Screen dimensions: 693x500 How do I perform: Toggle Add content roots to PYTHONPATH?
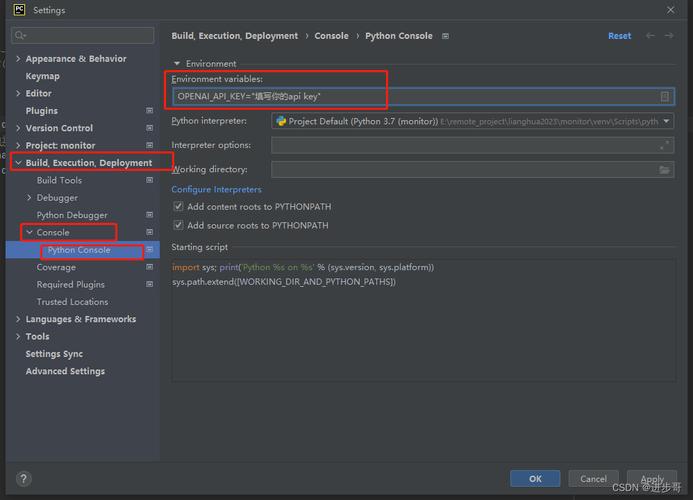coord(178,207)
